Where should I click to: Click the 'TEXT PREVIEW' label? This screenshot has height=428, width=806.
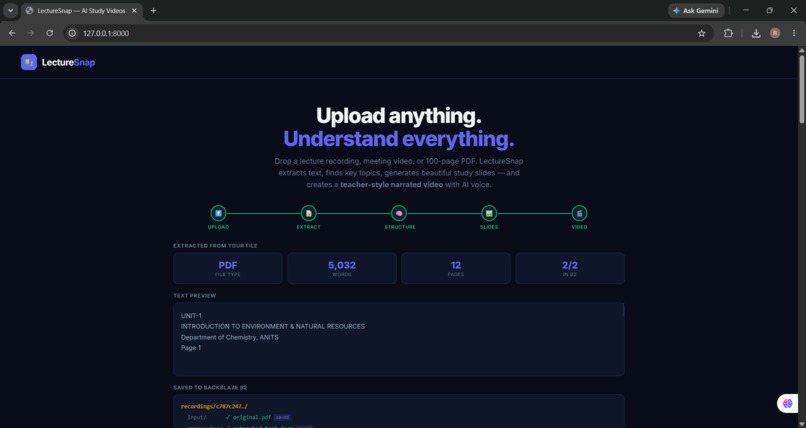195,295
